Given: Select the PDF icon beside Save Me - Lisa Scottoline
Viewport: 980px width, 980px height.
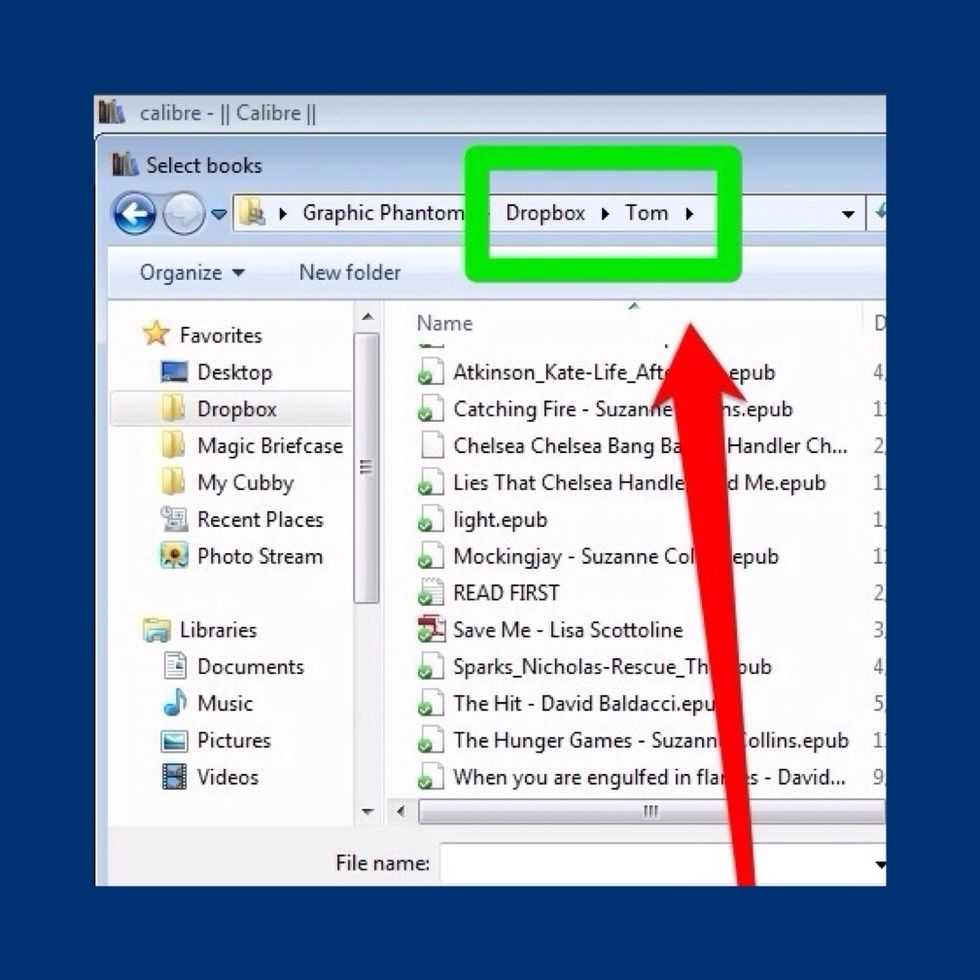Looking at the screenshot, I should coord(431,629).
